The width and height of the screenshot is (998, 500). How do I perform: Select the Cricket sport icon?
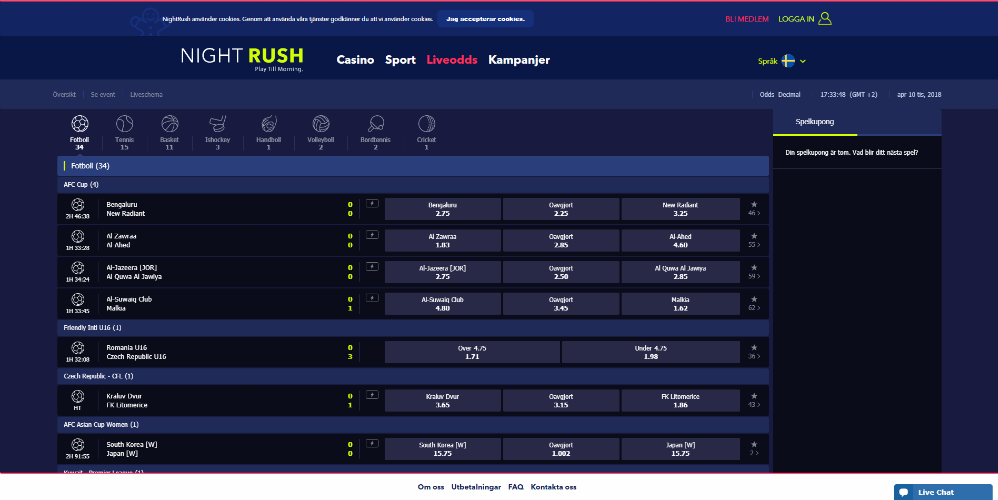[x=426, y=123]
